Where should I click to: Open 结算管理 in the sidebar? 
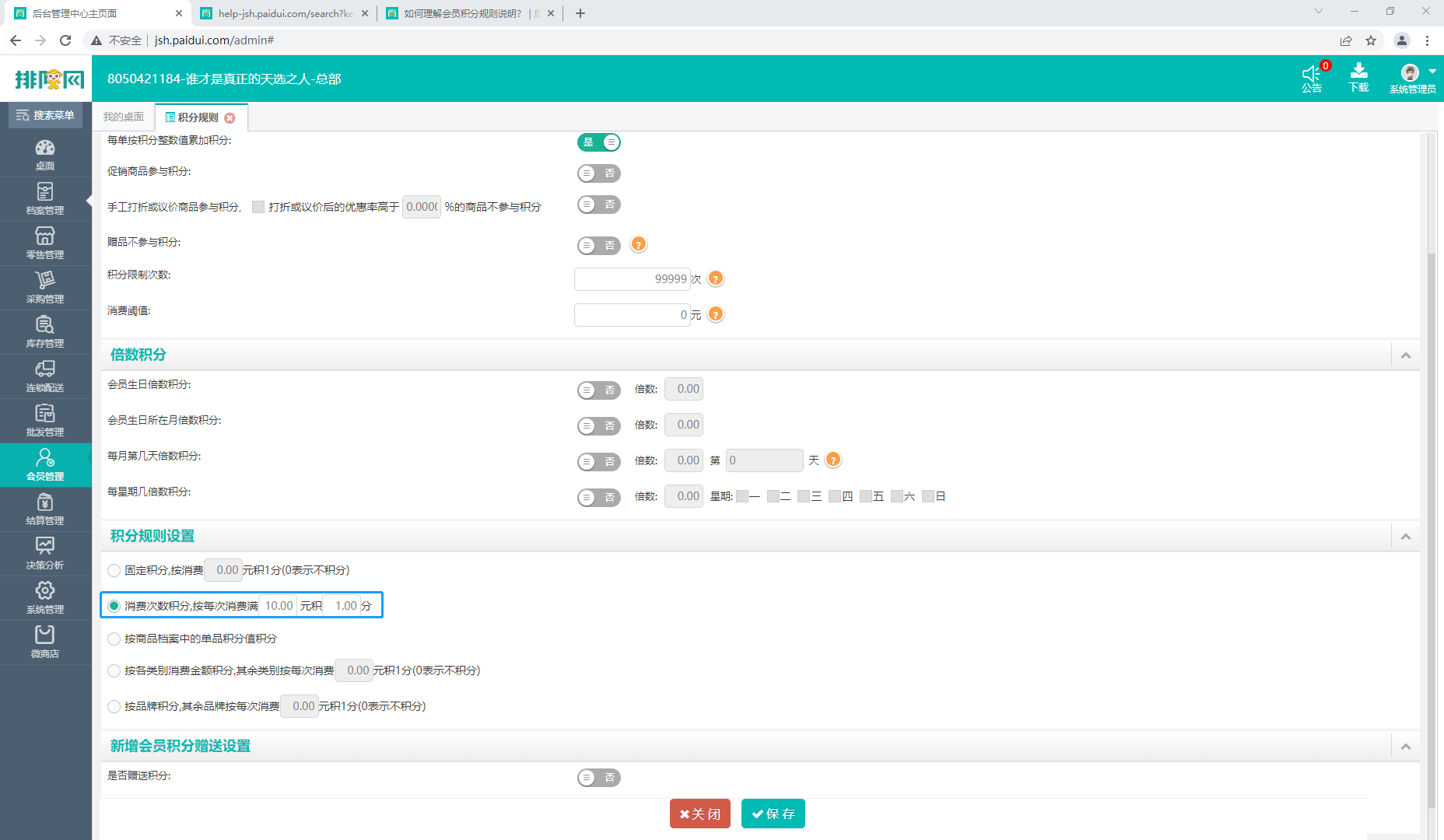[x=45, y=509]
